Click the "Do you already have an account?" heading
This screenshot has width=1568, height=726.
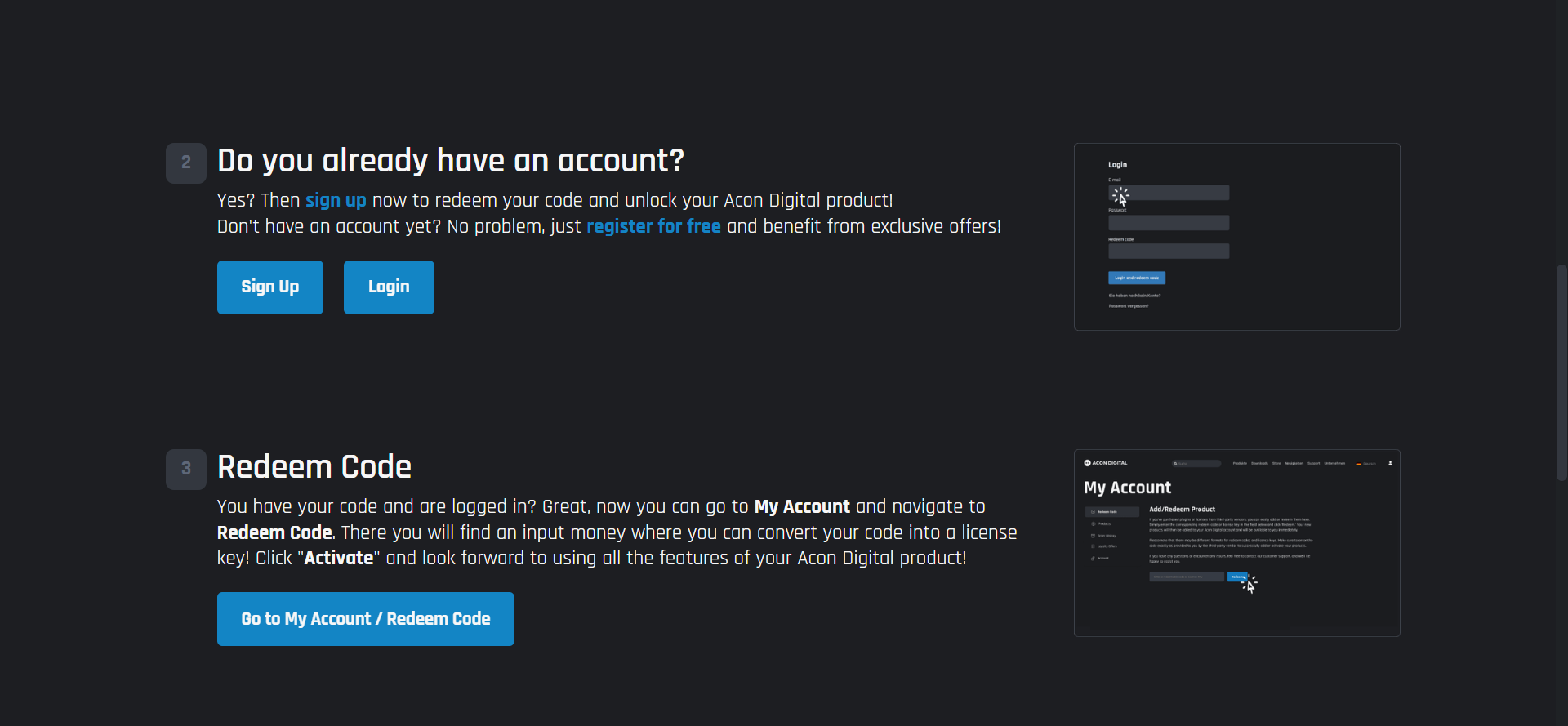coord(451,161)
